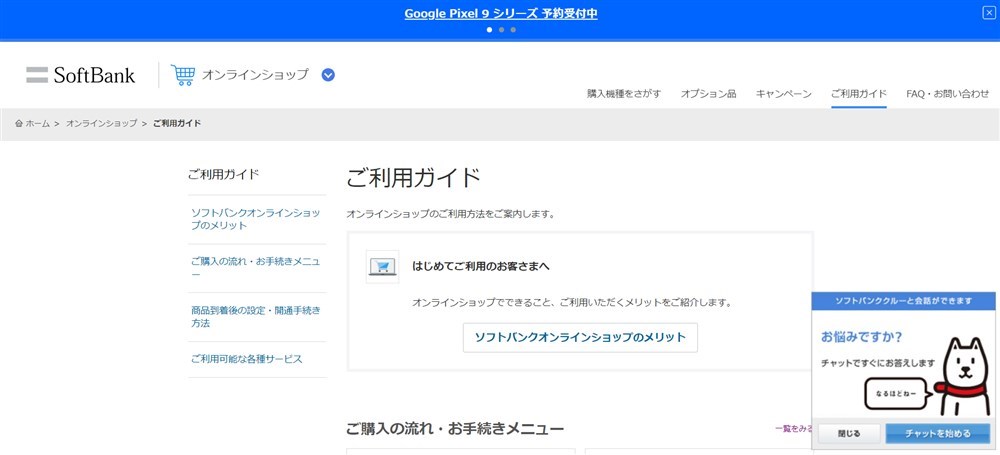
Task: Open 購入機種をさがす menu
Action: tap(624, 94)
